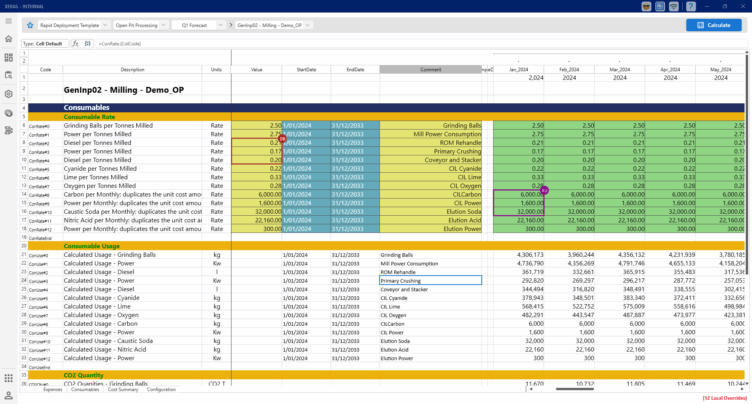Go to Home in the sidebar

pos(9,39)
